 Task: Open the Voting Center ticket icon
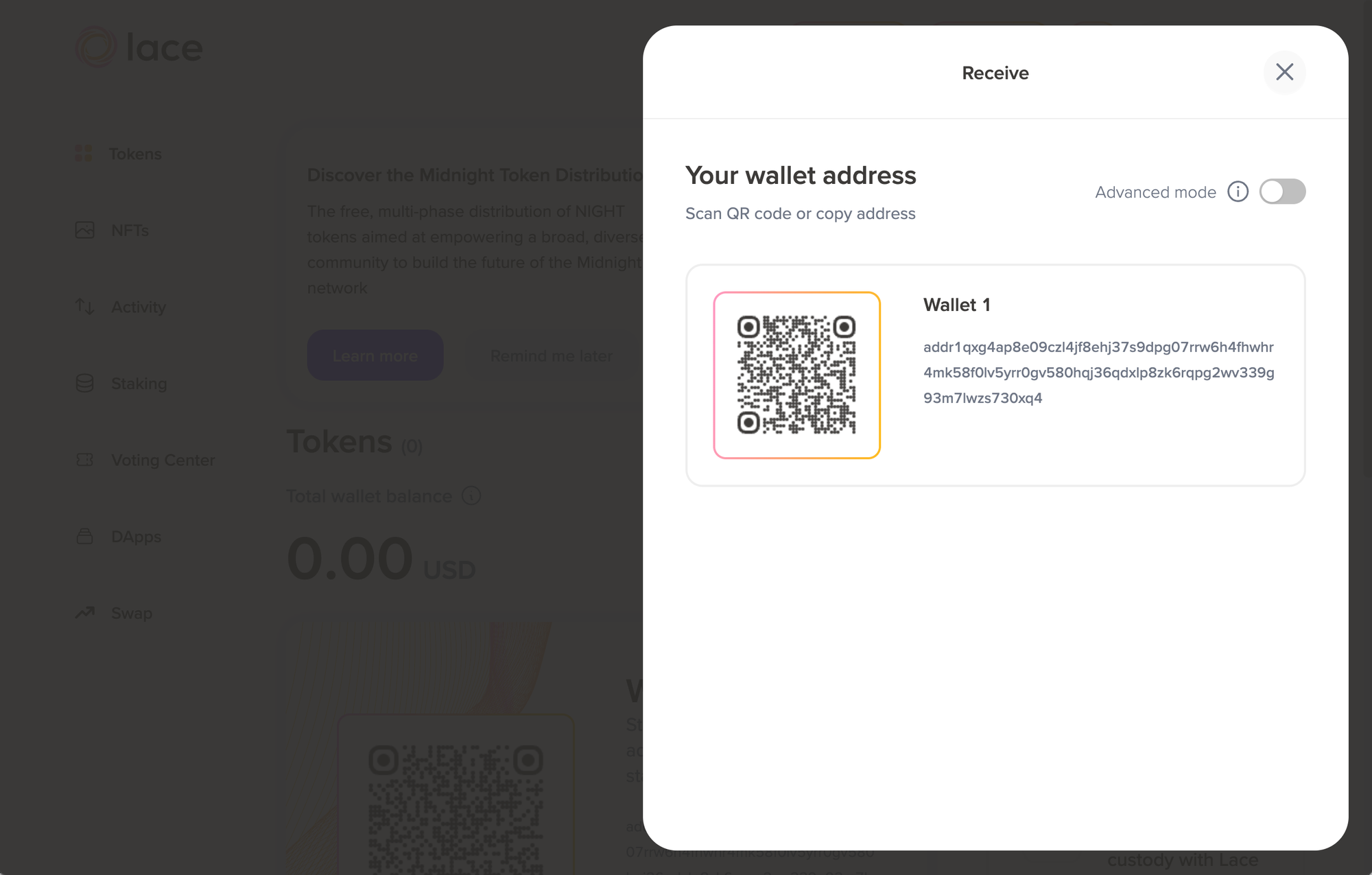[x=84, y=460]
